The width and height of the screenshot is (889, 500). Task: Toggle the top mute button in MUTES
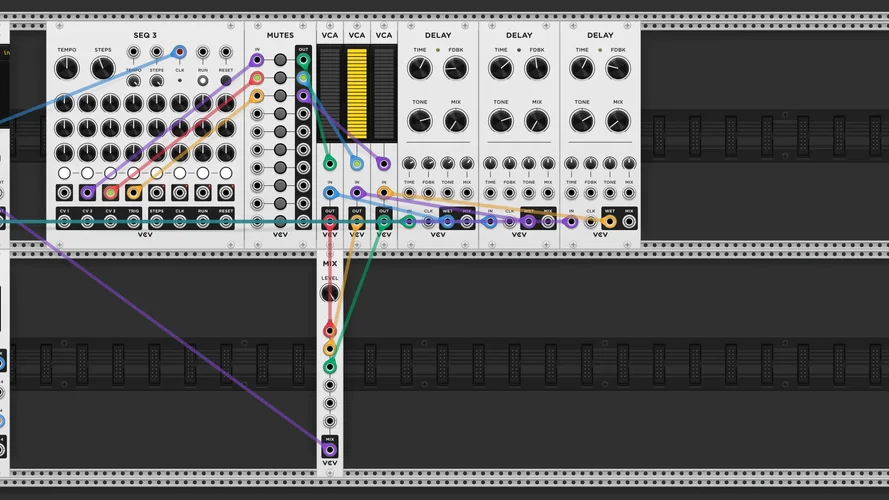pyautogui.click(x=280, y=60)
